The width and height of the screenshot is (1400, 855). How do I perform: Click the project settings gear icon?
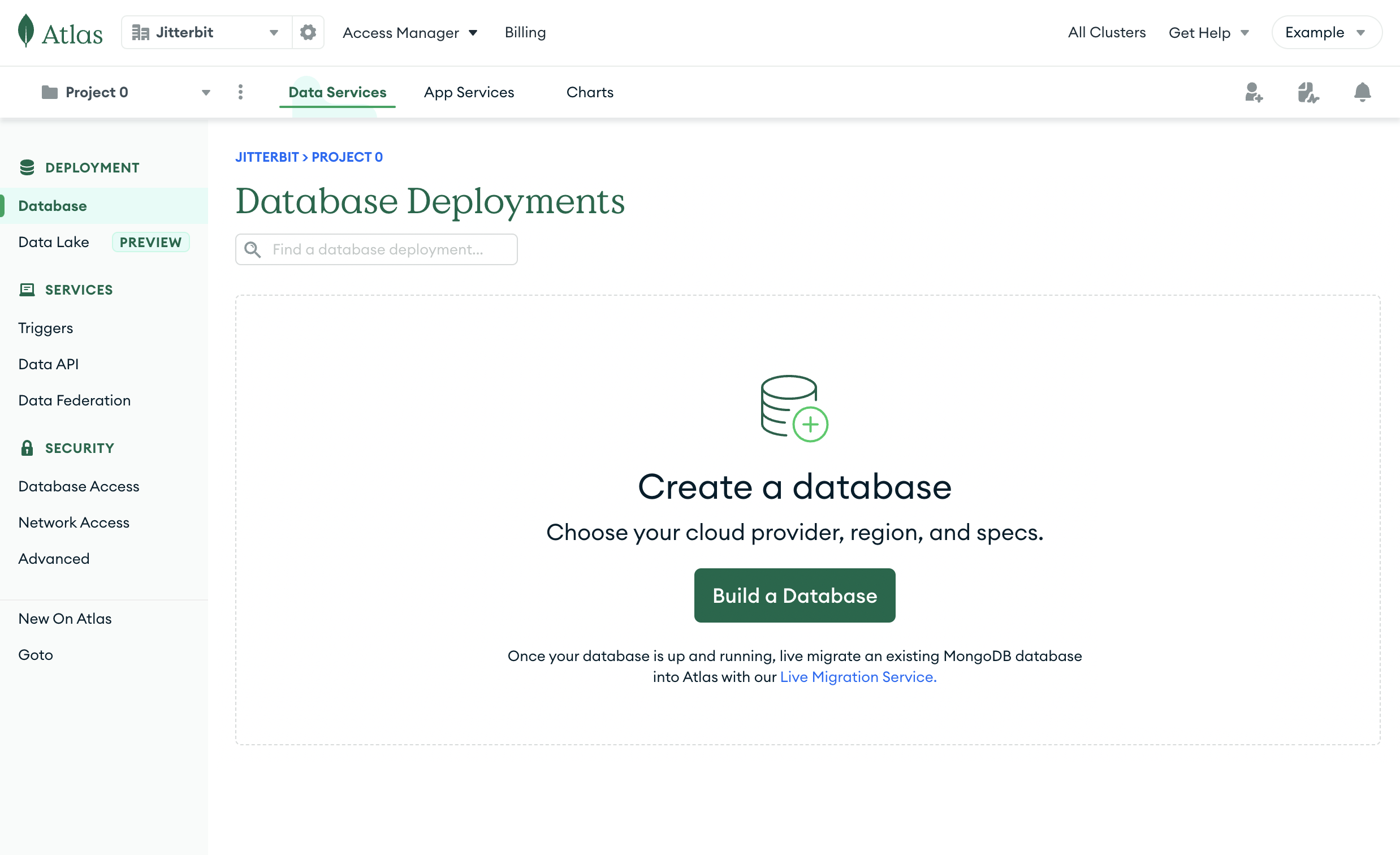coord(307,32)
